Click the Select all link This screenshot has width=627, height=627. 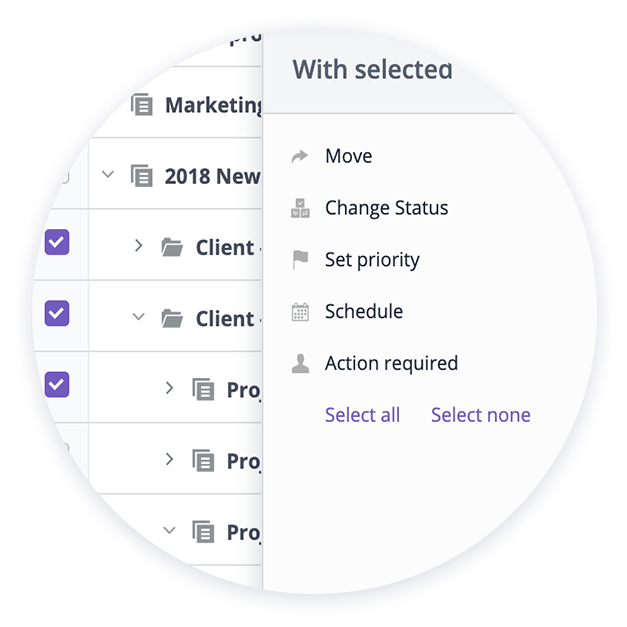[x=362, y=415]
